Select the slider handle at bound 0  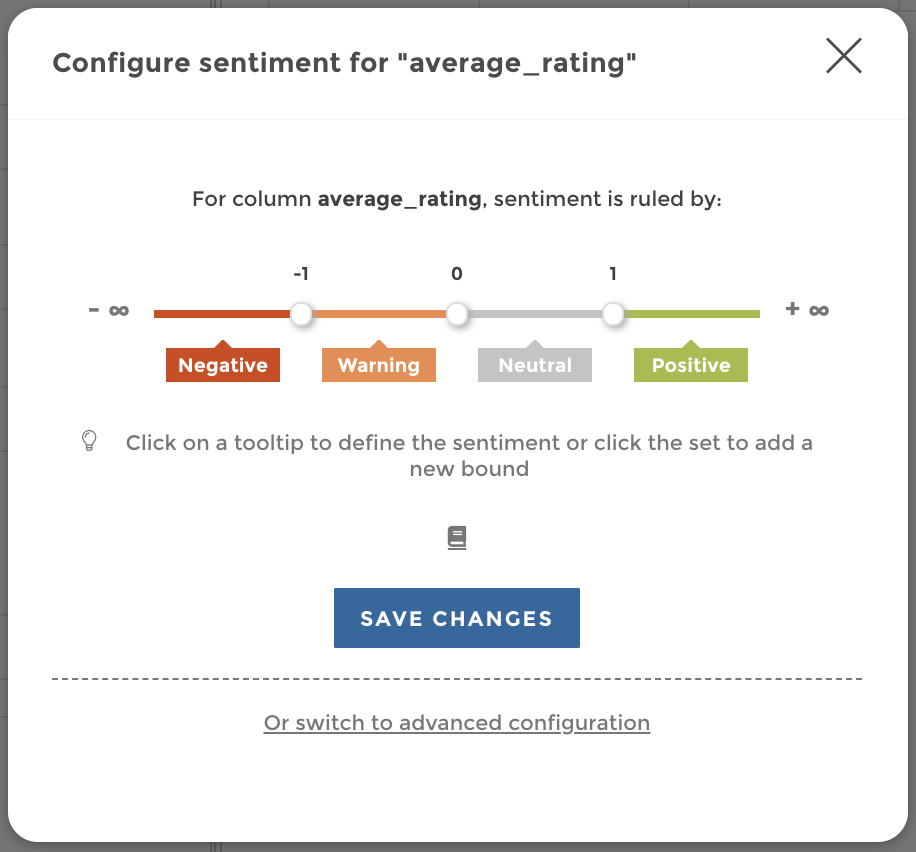pyautogui.click(x=457, y=315)
